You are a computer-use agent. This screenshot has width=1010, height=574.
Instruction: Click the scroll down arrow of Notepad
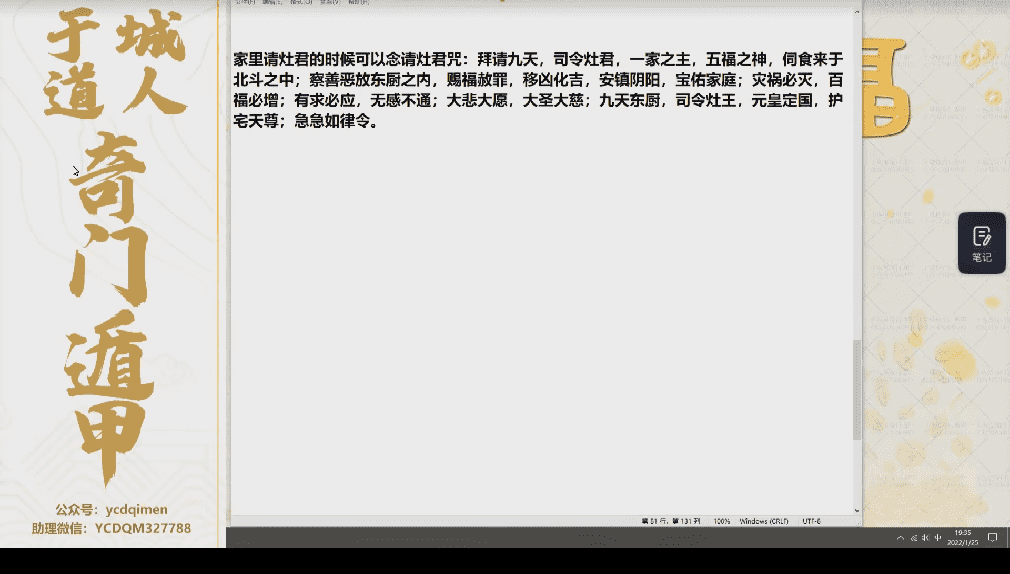pyautogui.click(x=857, y=510)
